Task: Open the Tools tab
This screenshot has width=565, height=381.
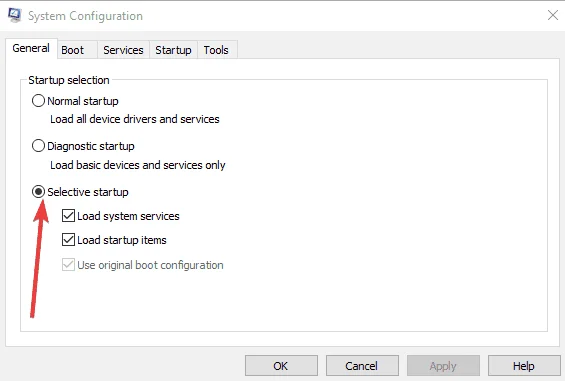Action: click(216, 50)
